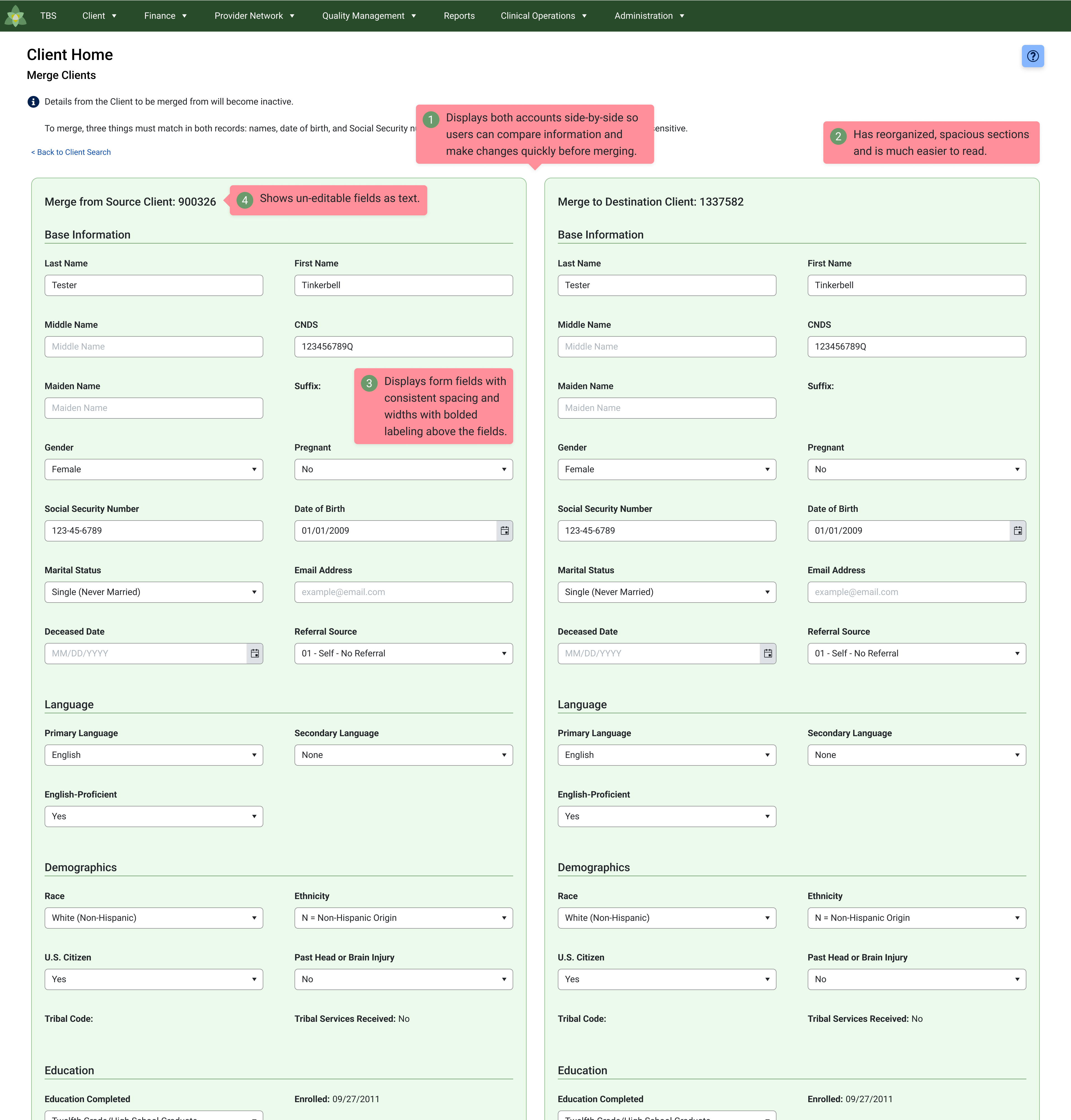Go to Reports

pos(459,16)
